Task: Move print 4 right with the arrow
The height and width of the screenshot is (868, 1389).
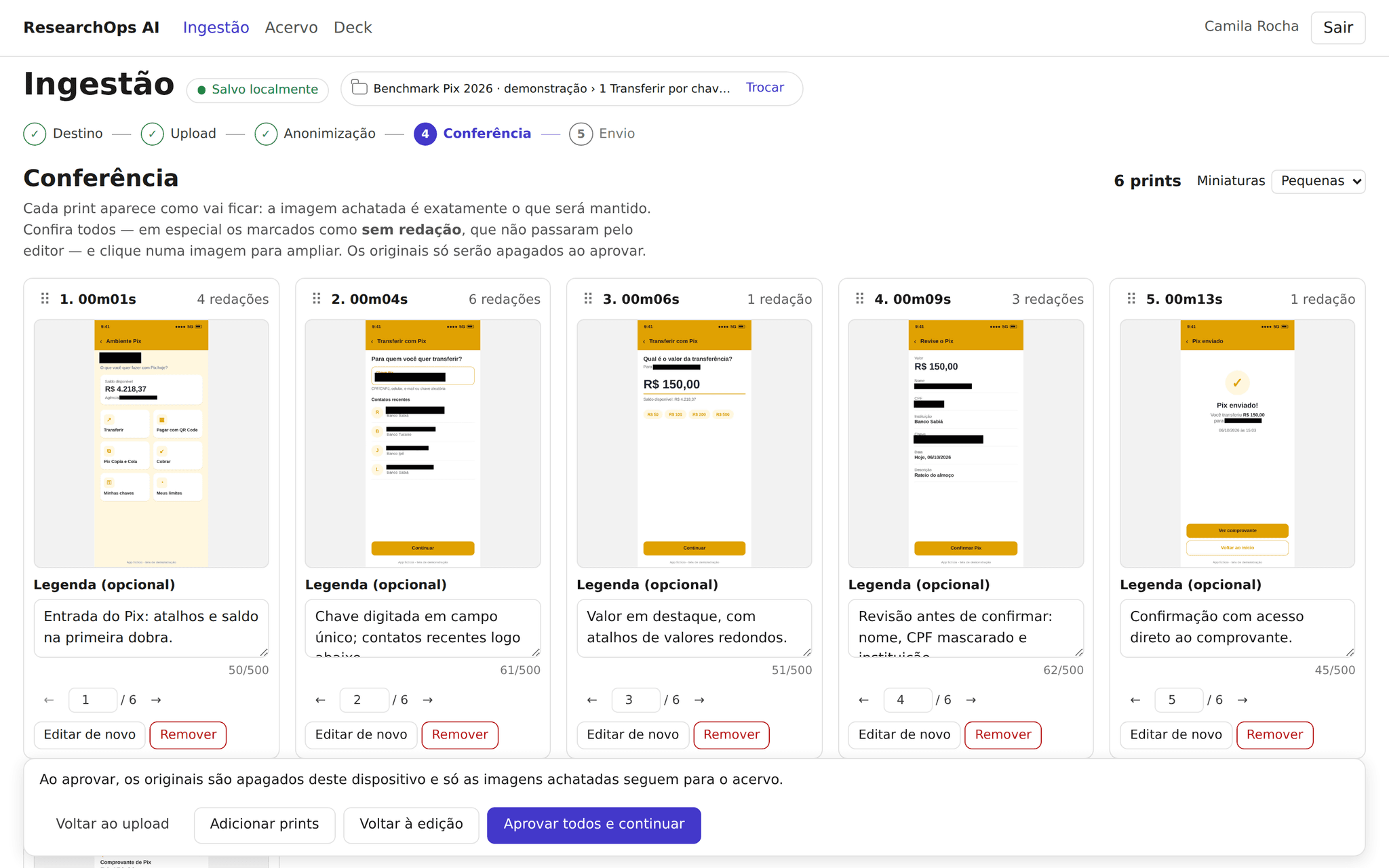Action: click(x=971, y=700)
